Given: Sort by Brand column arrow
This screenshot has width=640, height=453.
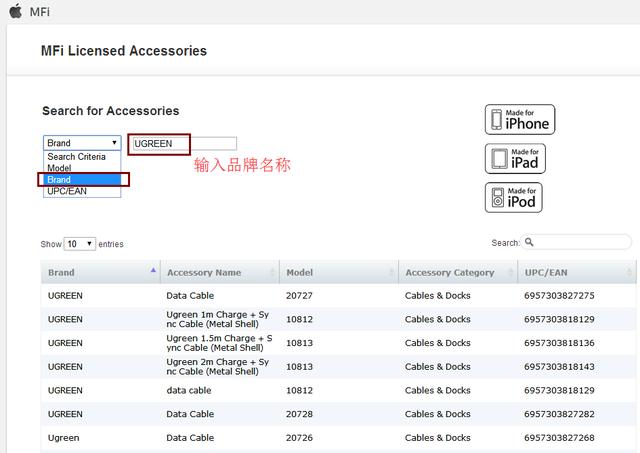Looking at the screenshot, I should pos(153,271).
